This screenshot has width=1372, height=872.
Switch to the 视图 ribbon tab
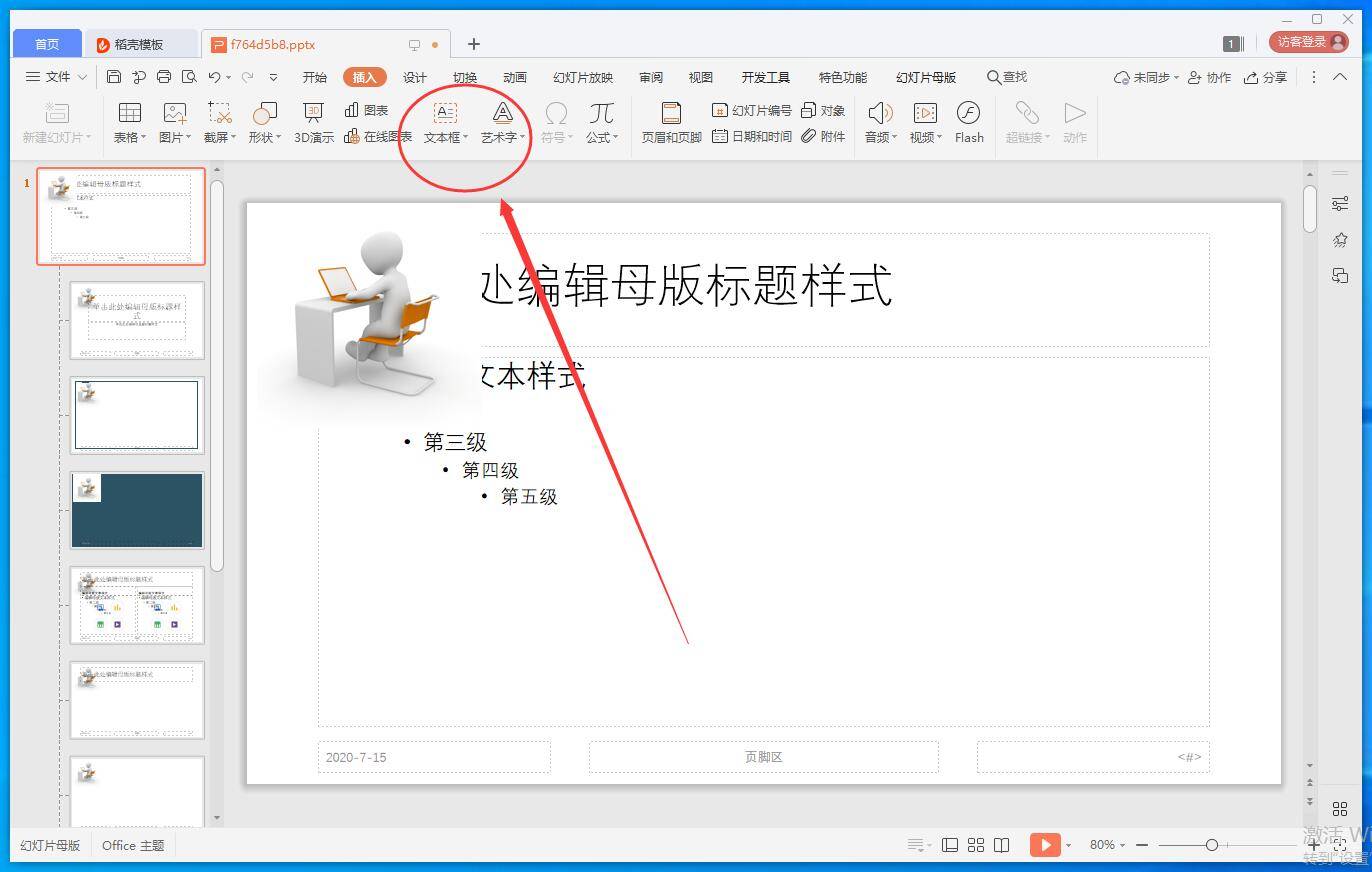[701, 77]
